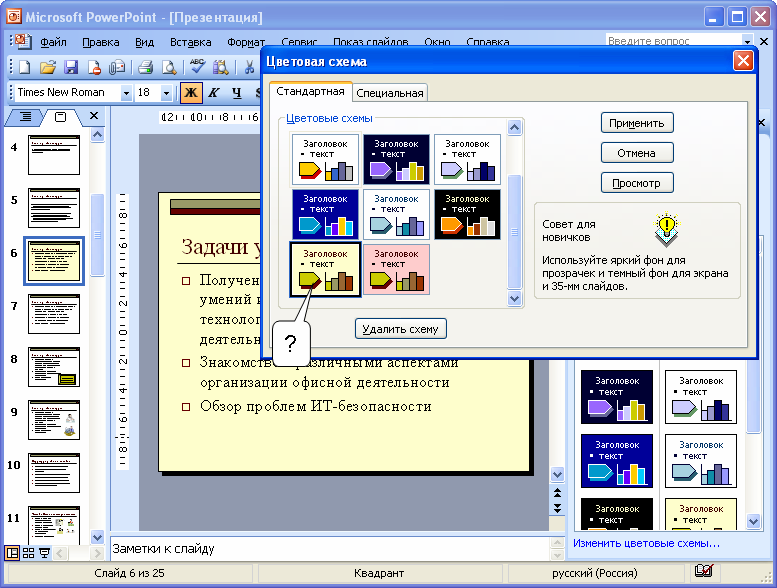Click scroll-up arrow of dialog color schemes list

(515, 128)
